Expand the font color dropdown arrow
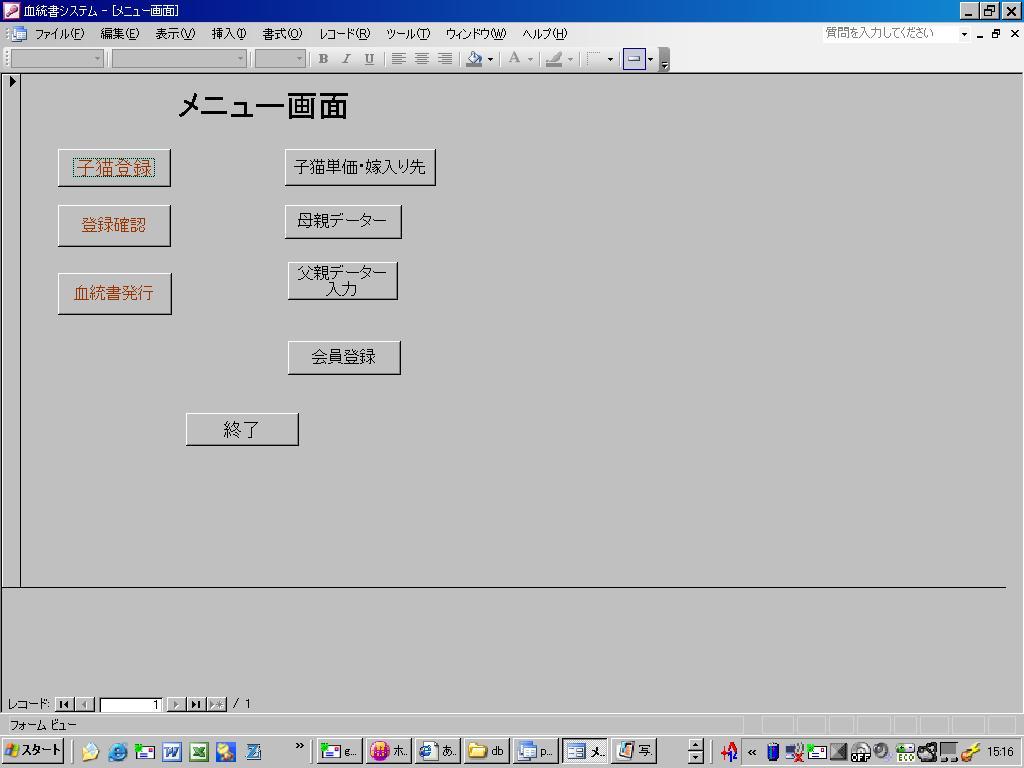 pyautogui.click(x=530, y=59)
